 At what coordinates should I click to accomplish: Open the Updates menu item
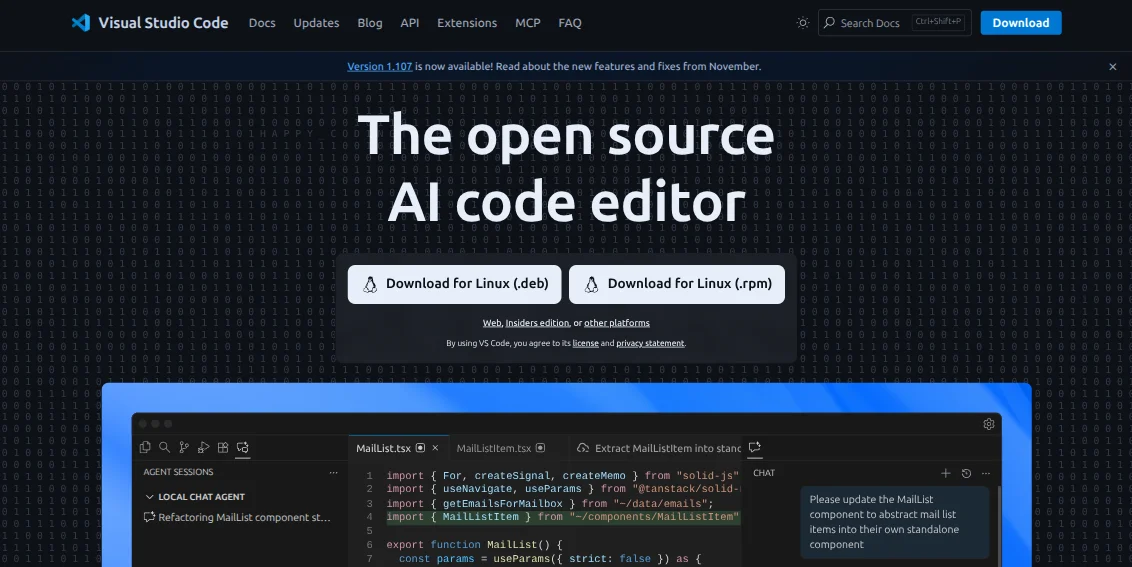pos(316,23)
